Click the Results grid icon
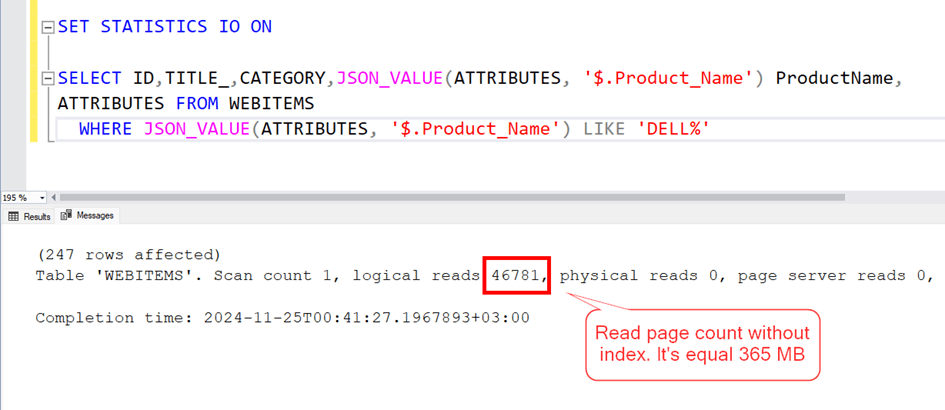945x410 pixels. coord(14,216)
